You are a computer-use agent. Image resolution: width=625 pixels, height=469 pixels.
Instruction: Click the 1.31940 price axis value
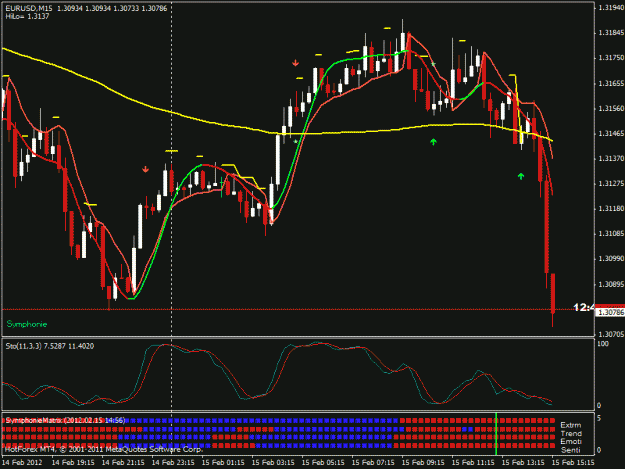coord(611,8)
